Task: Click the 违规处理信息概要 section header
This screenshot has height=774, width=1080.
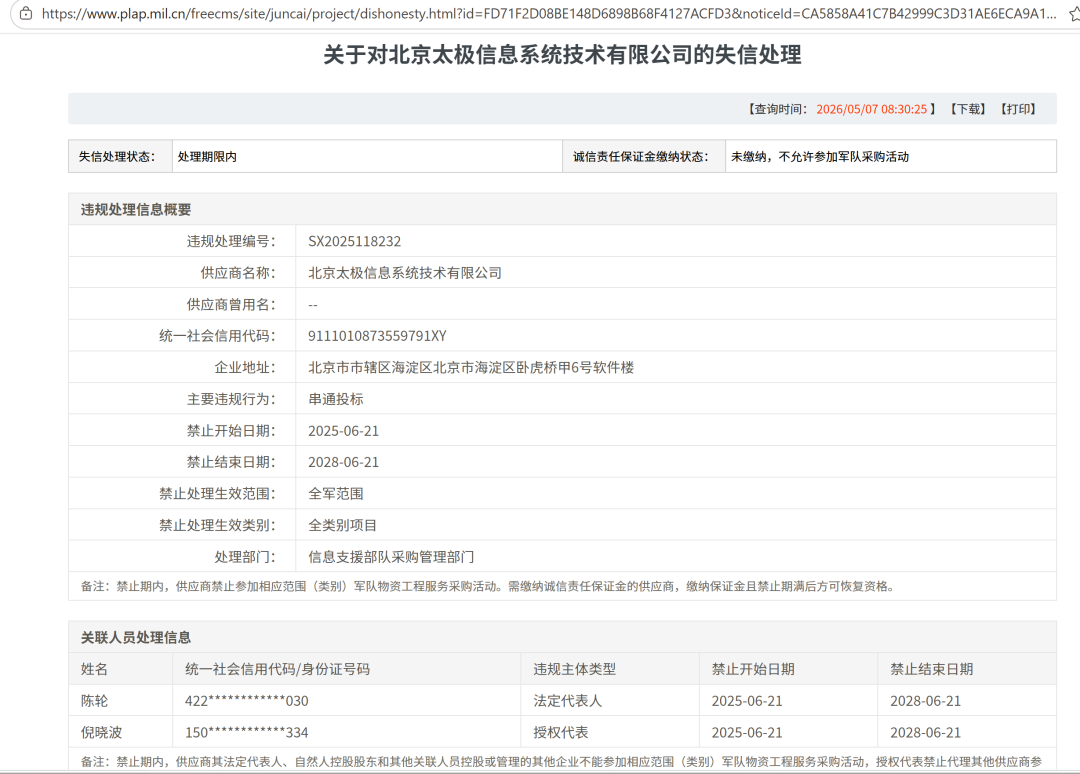Action: (136, 209)
